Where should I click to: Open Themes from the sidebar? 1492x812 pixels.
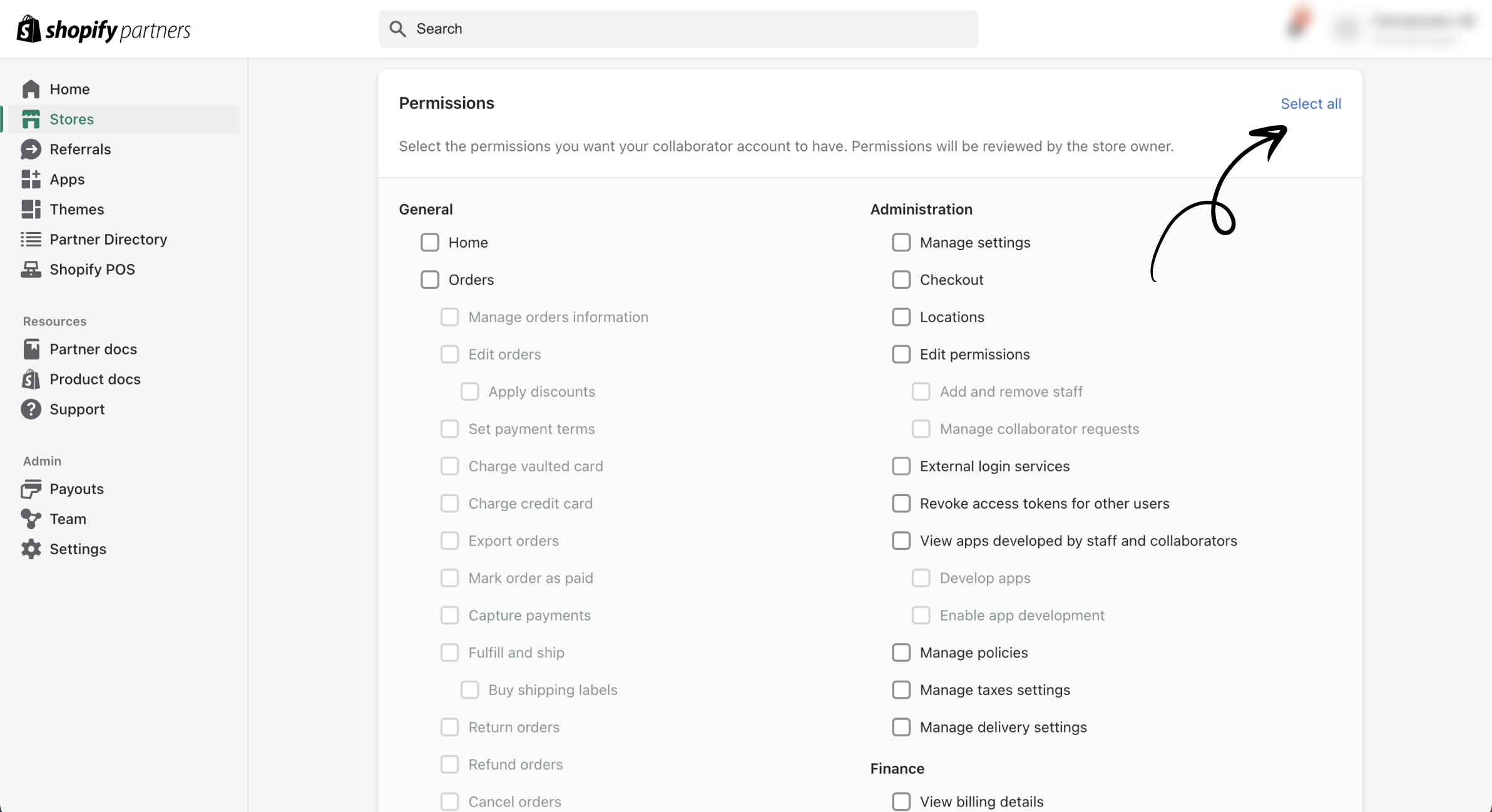pyautogui.click(x=77, y=210)
